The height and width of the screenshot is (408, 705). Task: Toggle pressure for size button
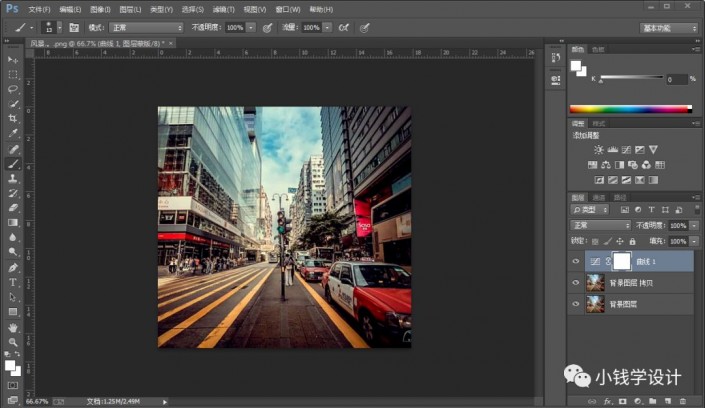coord(365,28)
